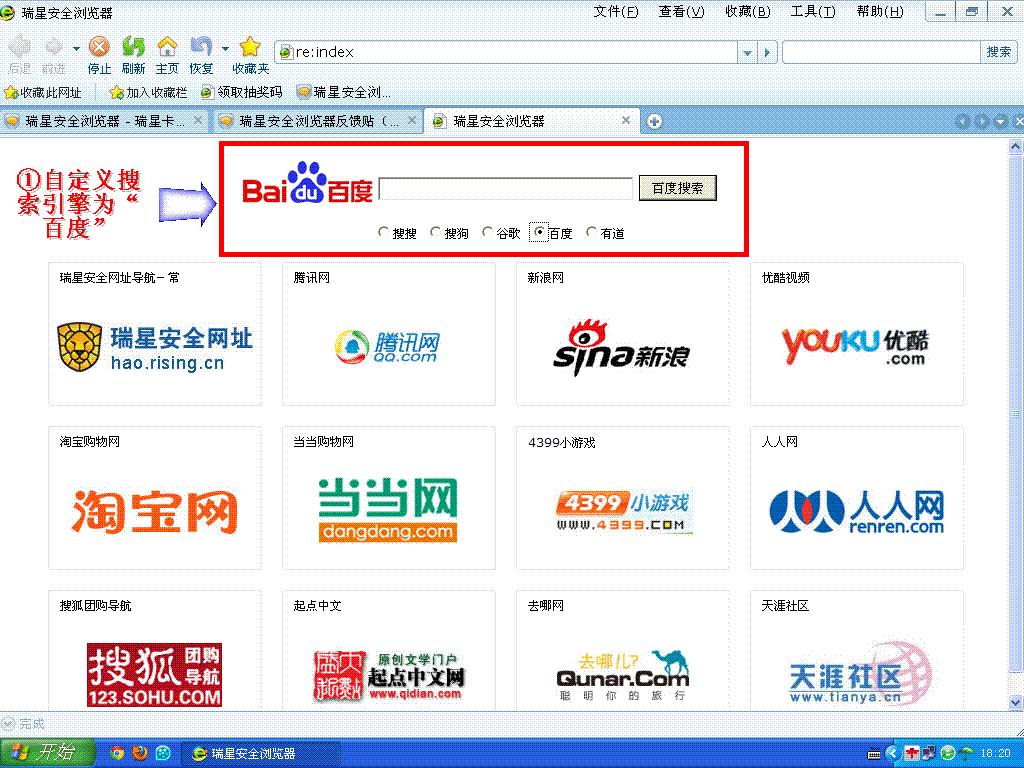Screen dimensions: 1024x768
Task: Click the vertical scrollbar up arrow
Action: pos(1016,146)
